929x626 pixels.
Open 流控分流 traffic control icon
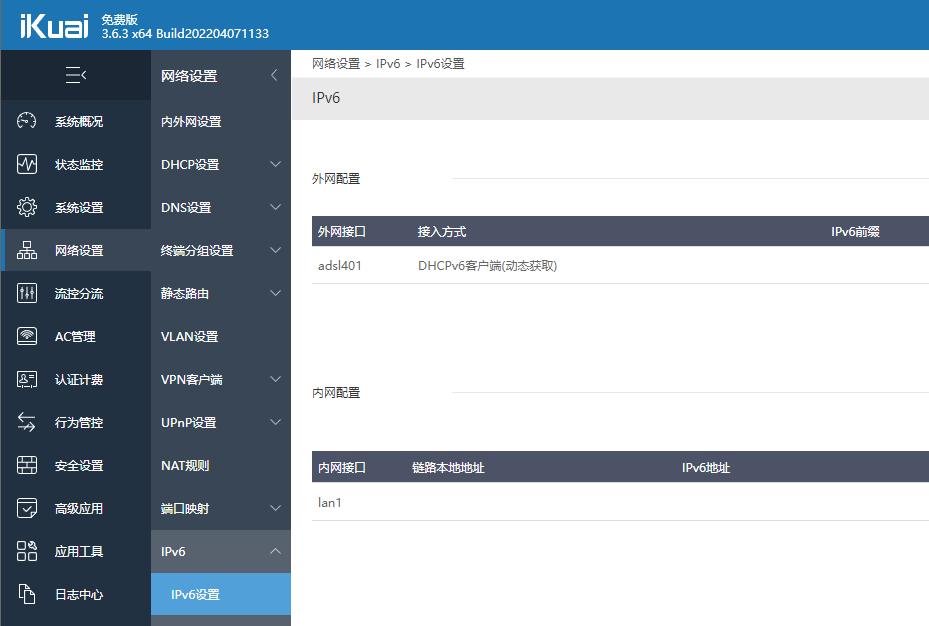(28, 293)
